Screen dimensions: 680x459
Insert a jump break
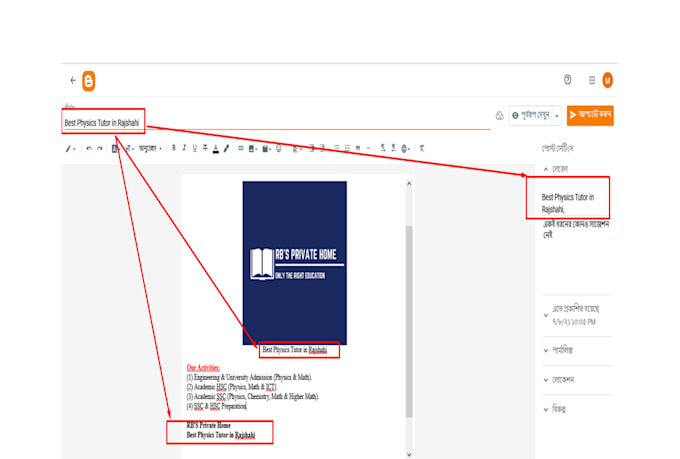[368, 148]
